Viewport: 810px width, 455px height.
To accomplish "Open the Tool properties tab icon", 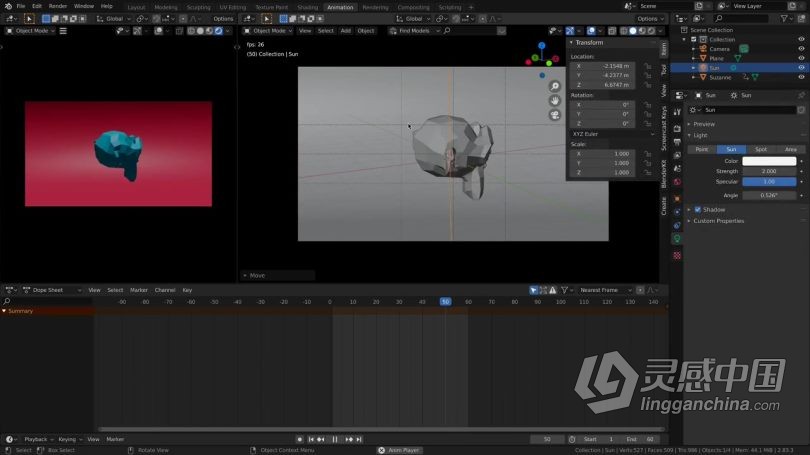I will click(677, 112).
